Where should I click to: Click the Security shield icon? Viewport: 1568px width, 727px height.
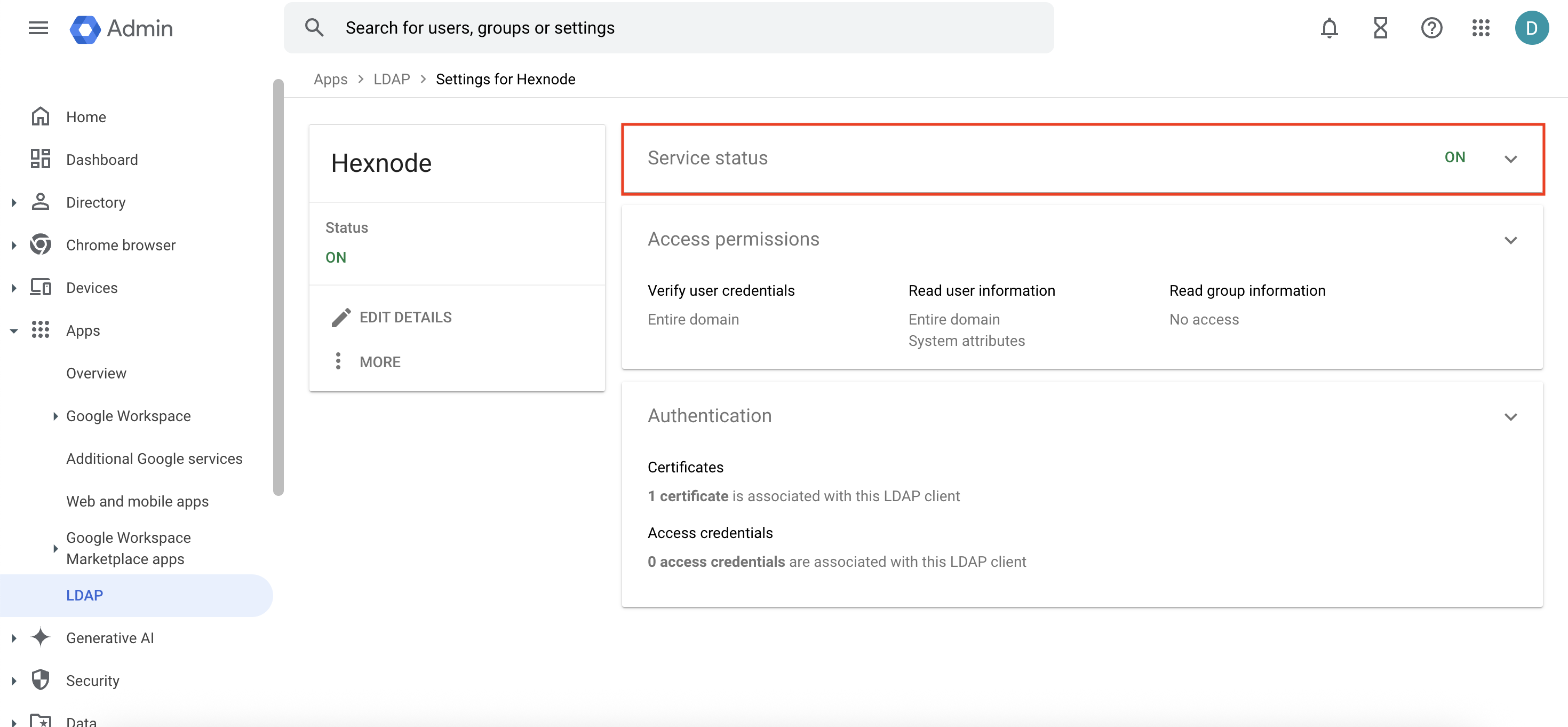40,679
